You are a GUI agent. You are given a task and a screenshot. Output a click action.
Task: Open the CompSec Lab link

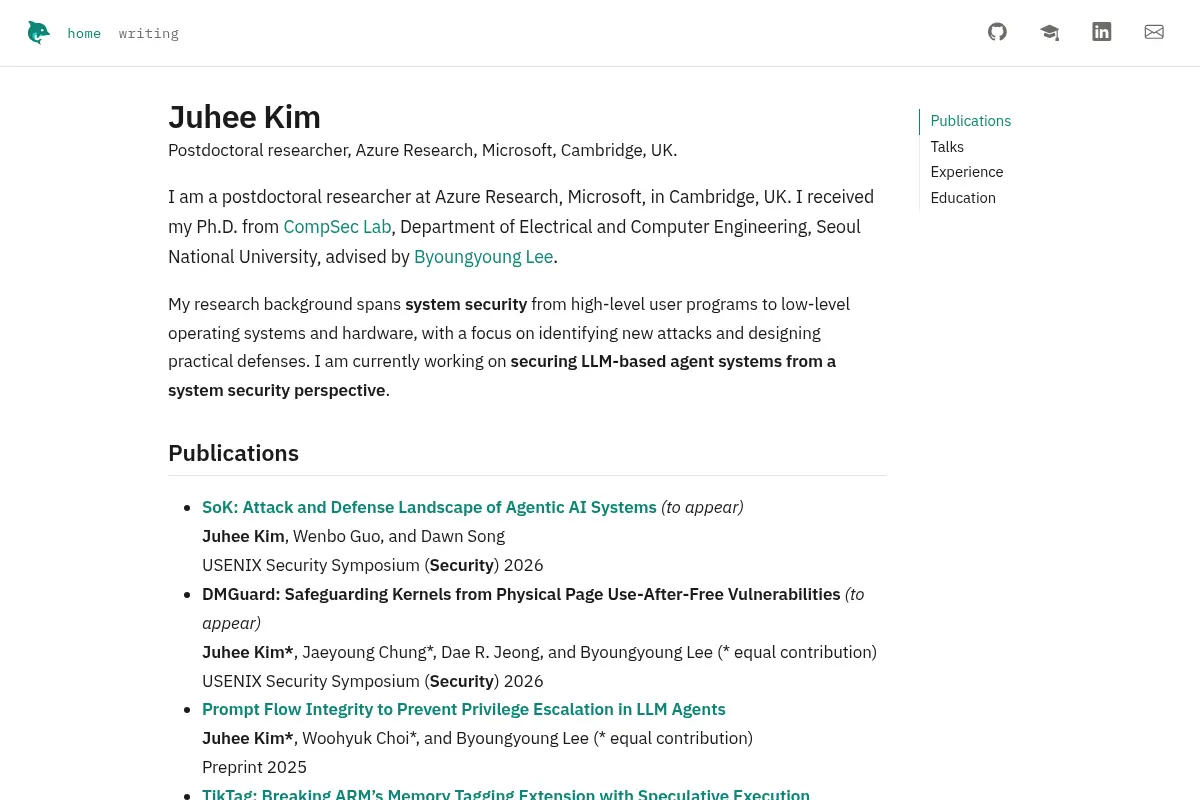tap(337, 227)
